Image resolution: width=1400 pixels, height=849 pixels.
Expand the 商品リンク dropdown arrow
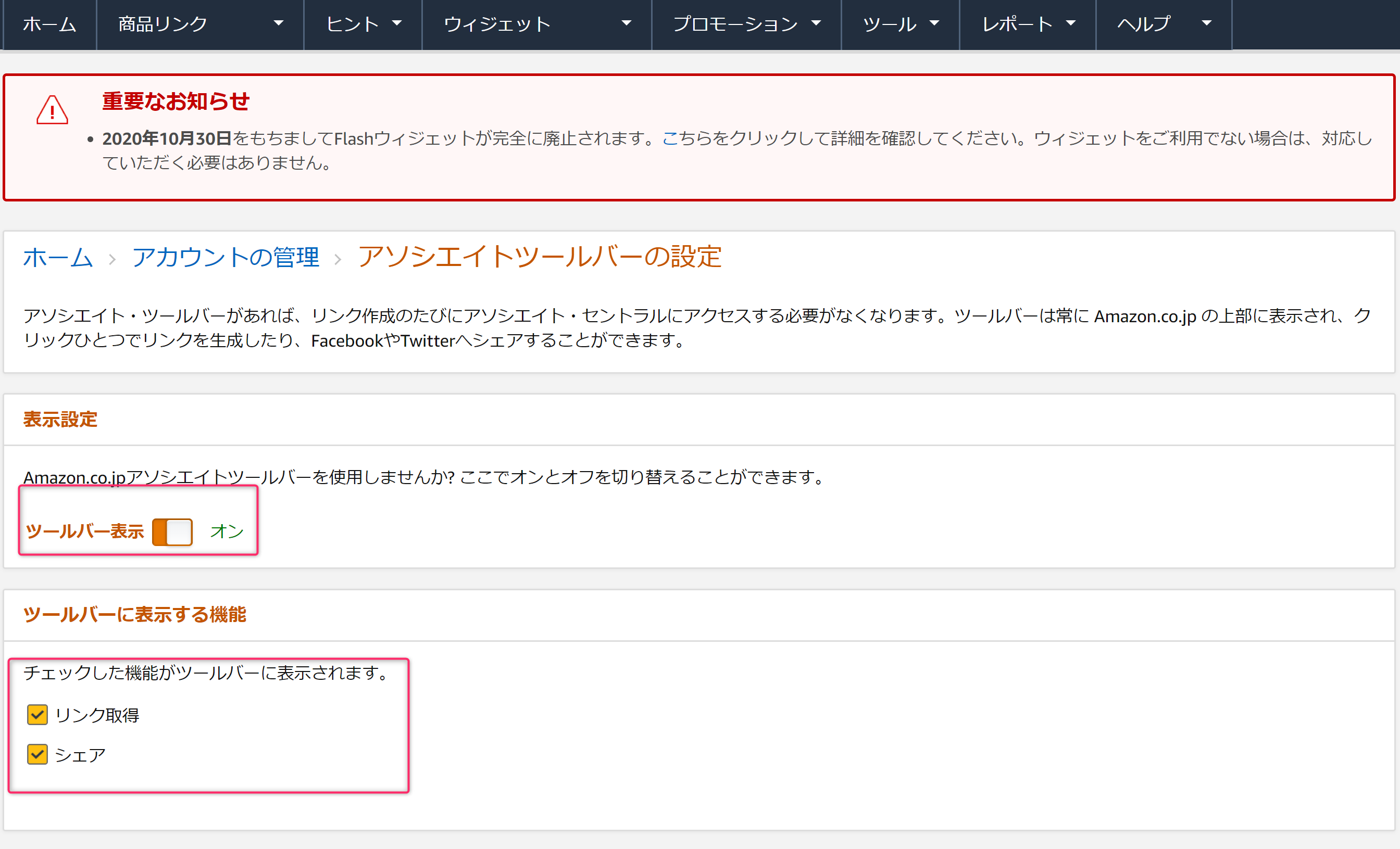click(x=279, y=23)
